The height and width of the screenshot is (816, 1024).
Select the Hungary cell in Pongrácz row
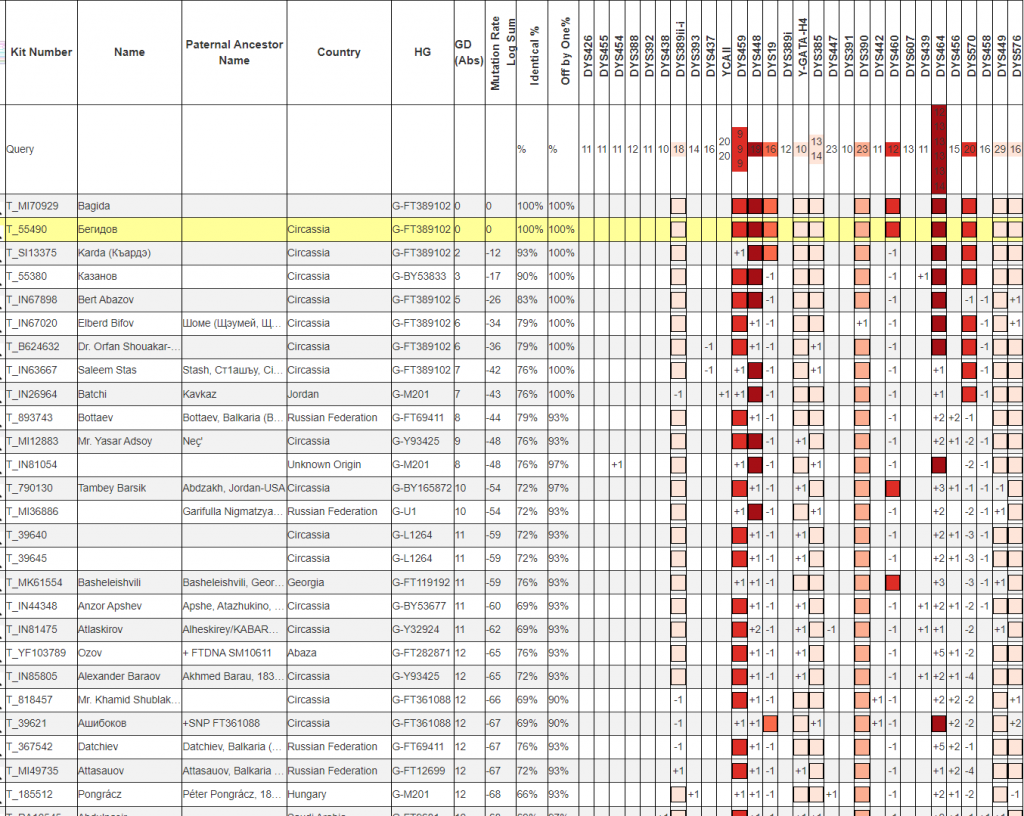(309, 794)
